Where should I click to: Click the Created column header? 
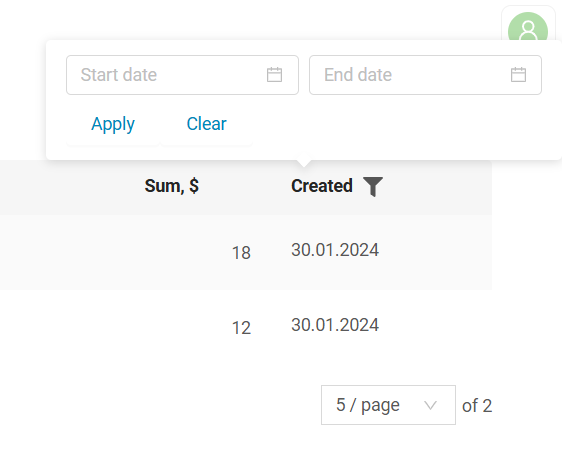(x=322, y=186)
